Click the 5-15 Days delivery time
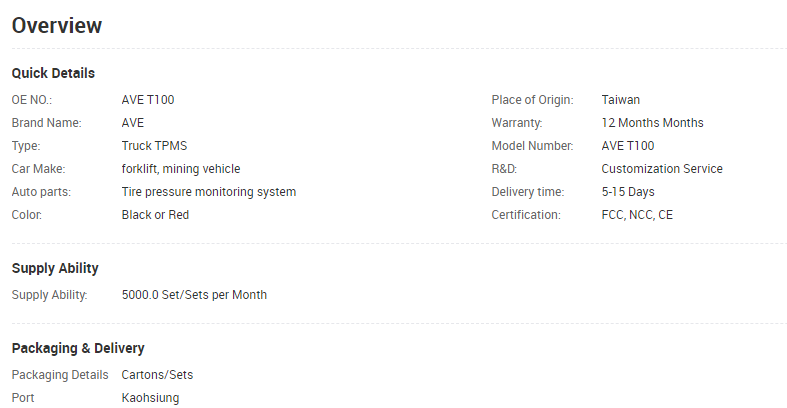Image resolution: width=787 pixels, height=408 pixels. 628,192
